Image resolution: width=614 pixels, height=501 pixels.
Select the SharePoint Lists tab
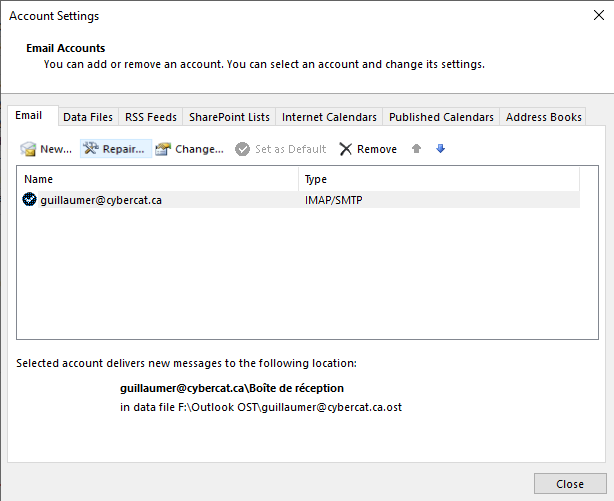[x=226, y=117]
